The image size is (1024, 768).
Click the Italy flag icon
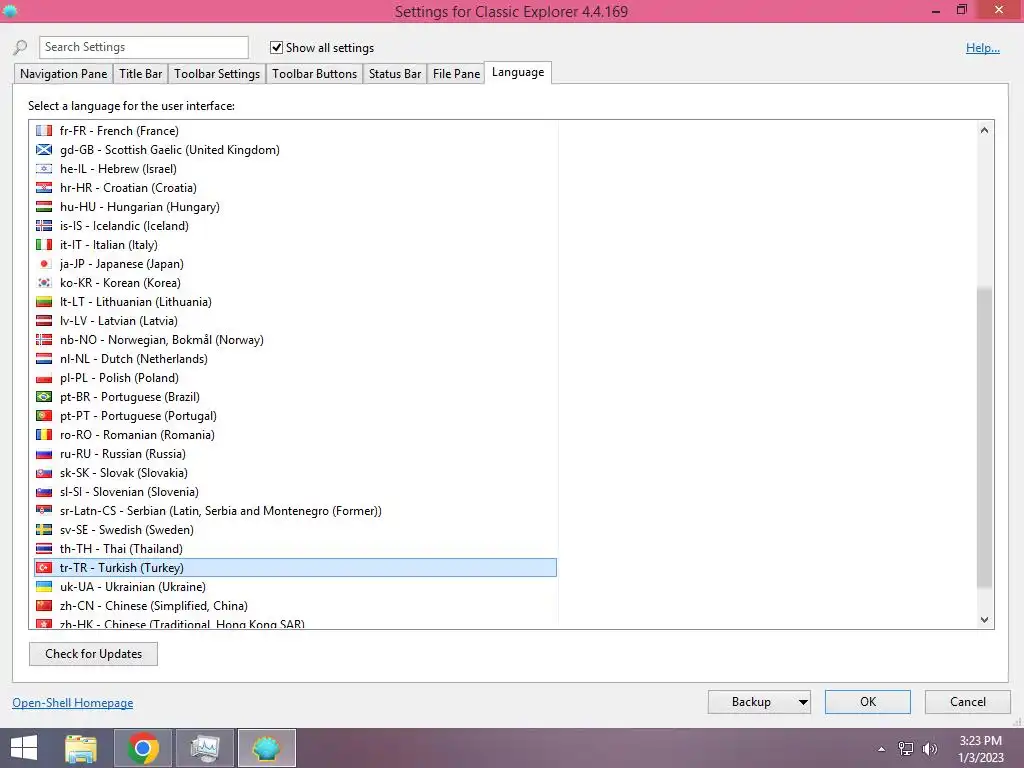point(44,244)
